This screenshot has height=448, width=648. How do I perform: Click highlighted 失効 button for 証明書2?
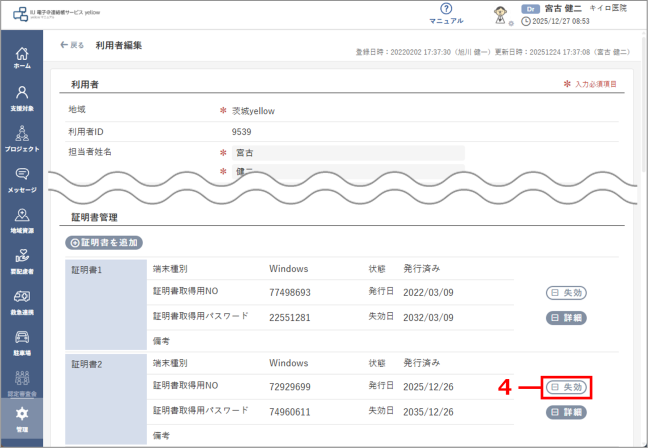point(566,387)
